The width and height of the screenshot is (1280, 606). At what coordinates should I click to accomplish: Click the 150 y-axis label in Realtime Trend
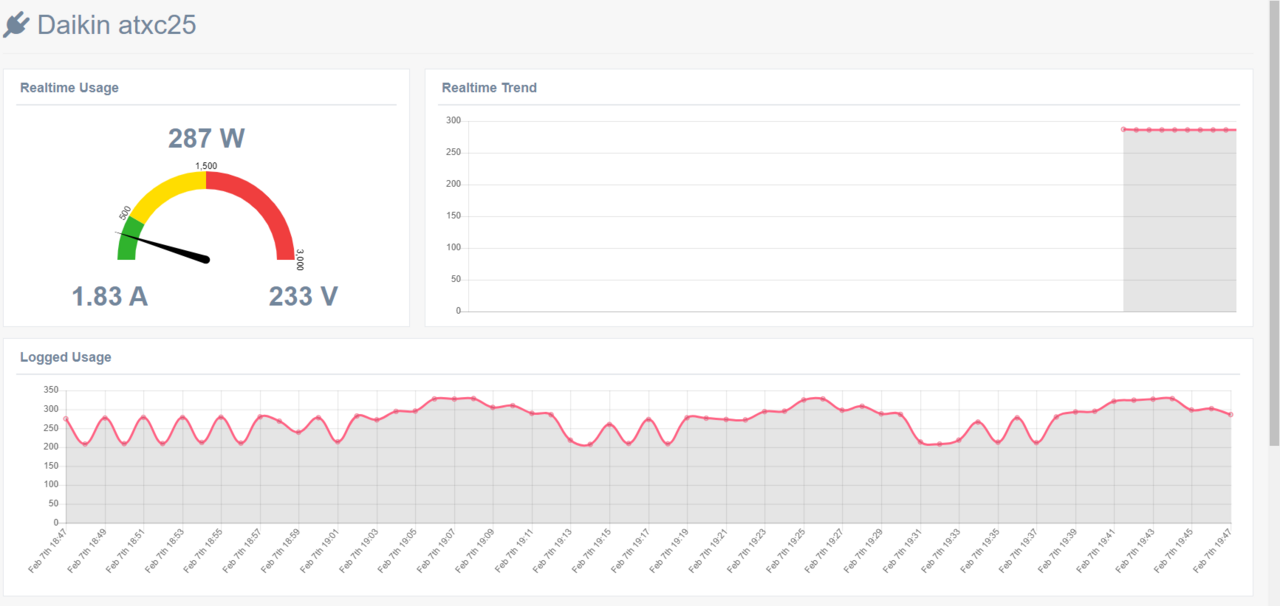point(453,216)
